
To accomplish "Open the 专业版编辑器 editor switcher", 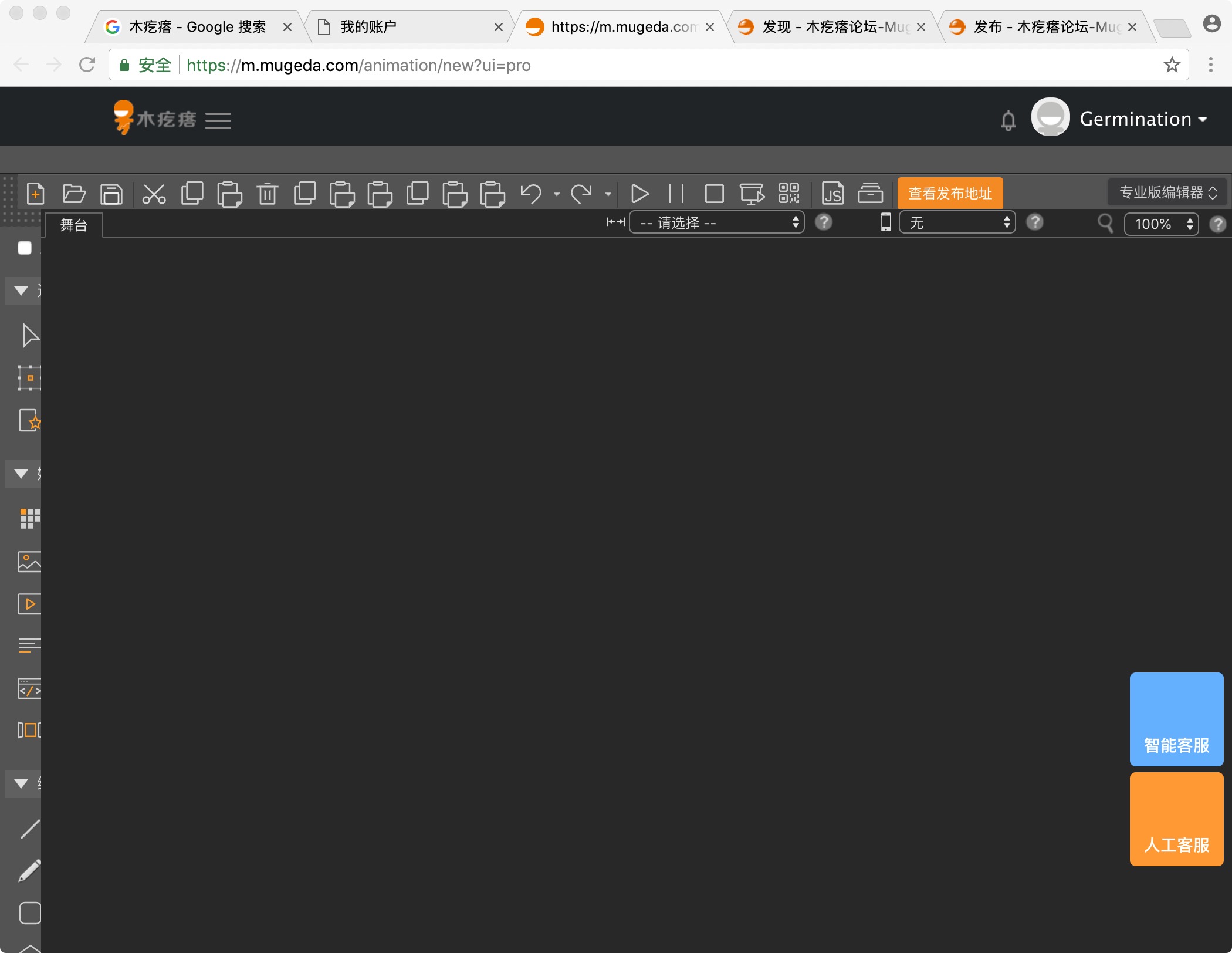I will coord(1167,192).
